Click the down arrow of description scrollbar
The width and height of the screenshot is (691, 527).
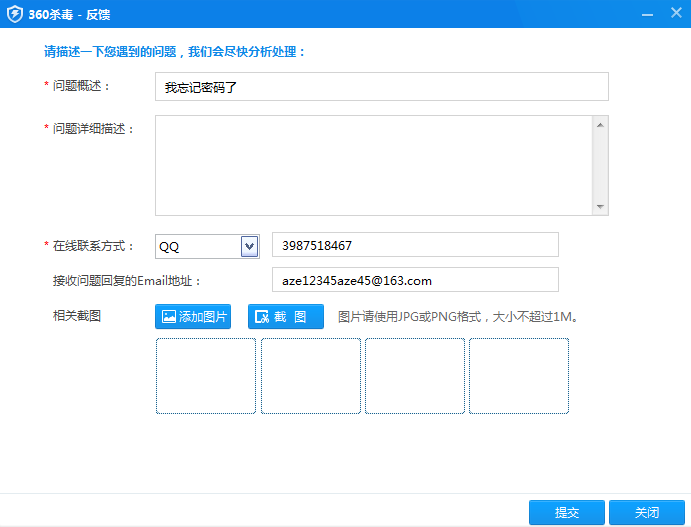[600, 207]
